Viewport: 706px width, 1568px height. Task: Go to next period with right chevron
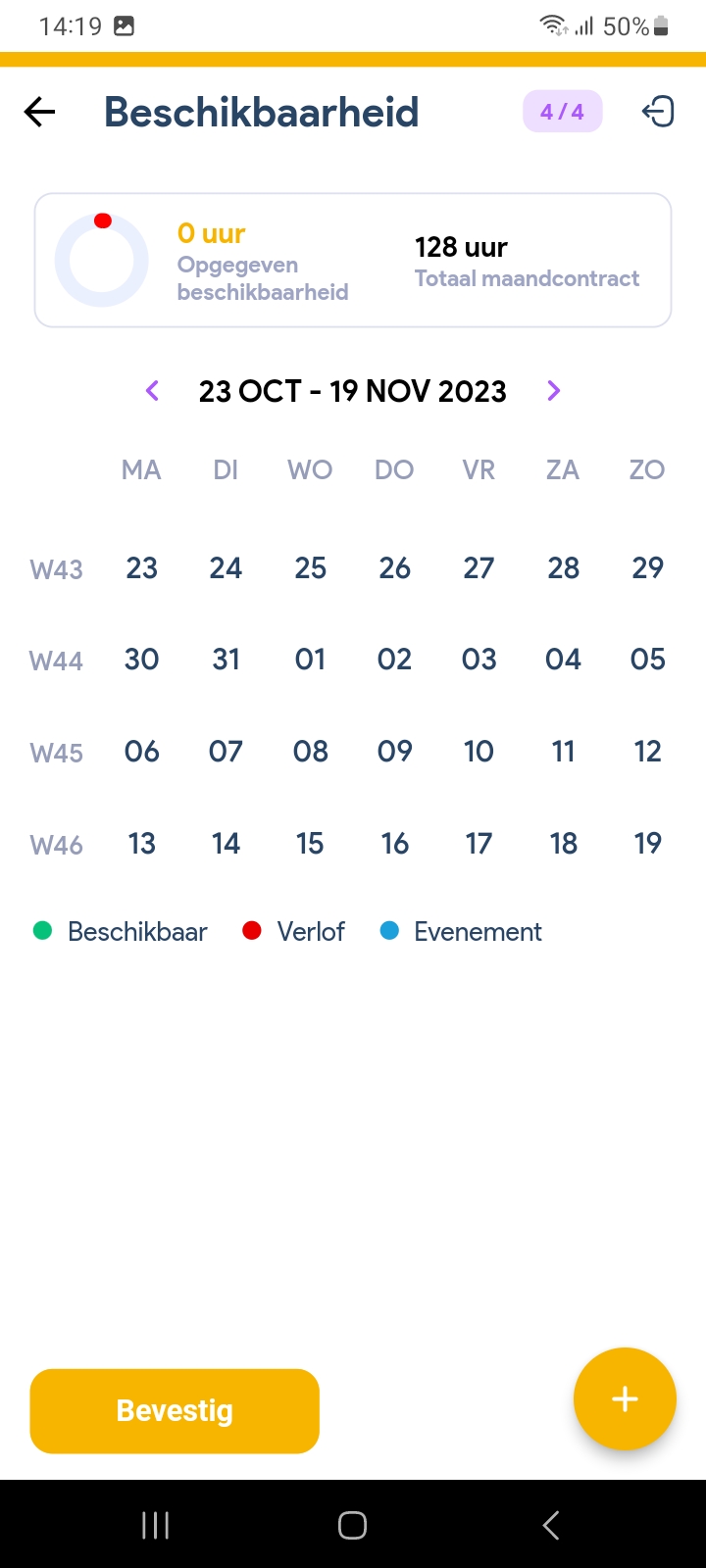coord(554,391)
